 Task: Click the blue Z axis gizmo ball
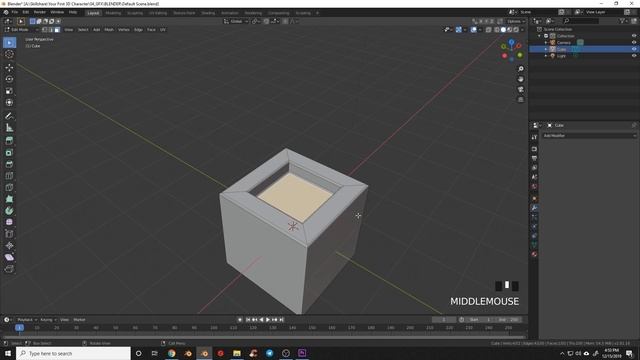tap(511, 42)
